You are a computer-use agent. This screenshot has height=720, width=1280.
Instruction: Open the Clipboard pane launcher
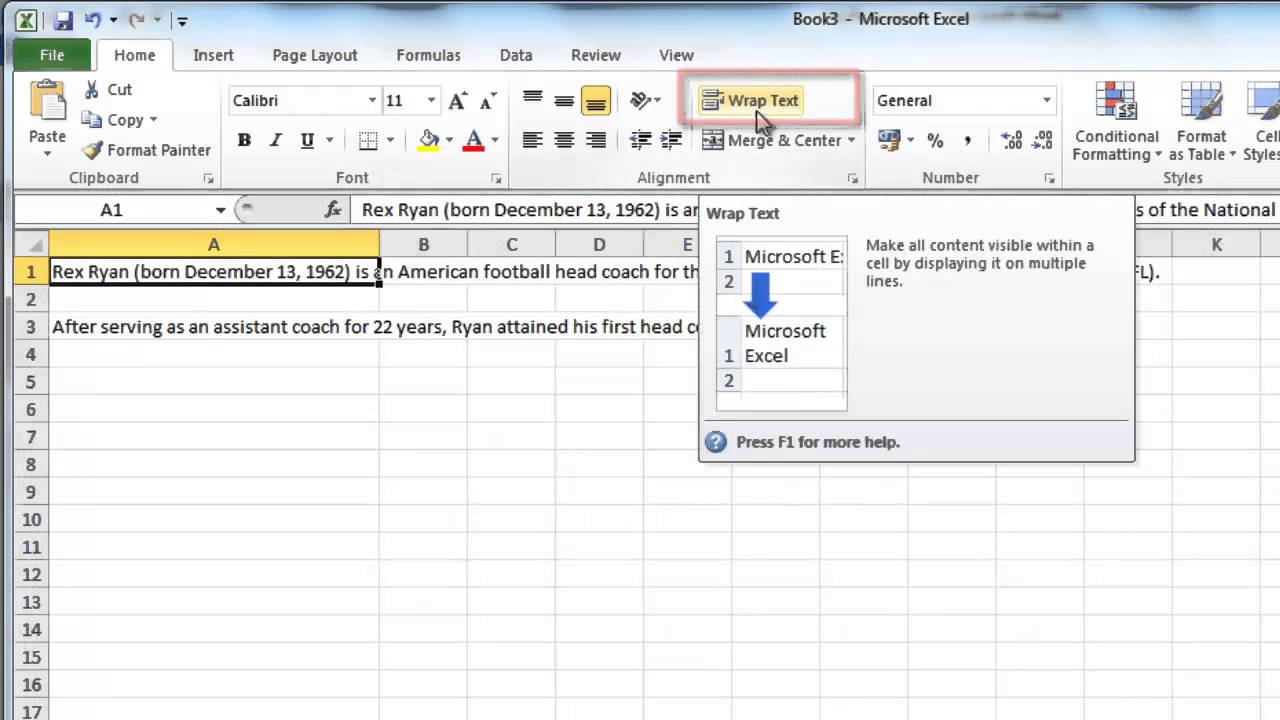click(209, 178)
